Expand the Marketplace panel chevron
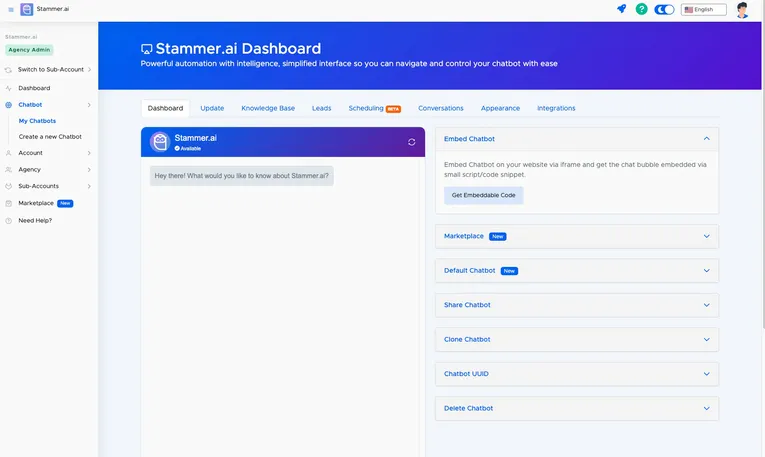This screenshot has width=765, height=457. click(706, 237)
